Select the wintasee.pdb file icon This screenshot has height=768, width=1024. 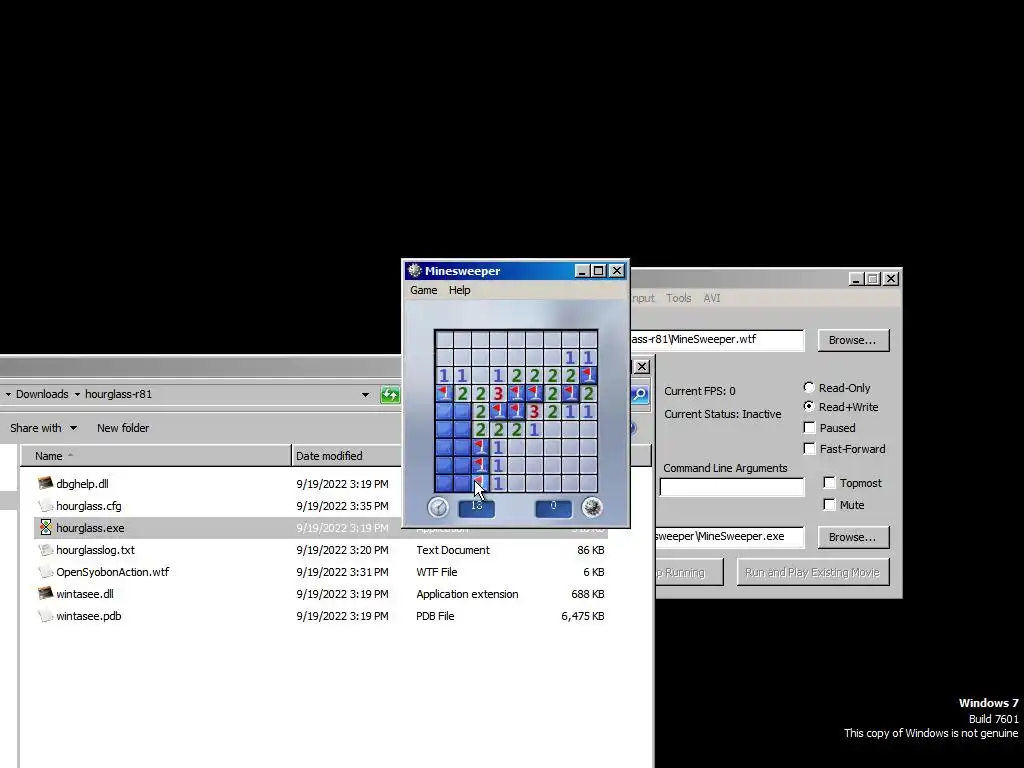[x=45, y=616]
